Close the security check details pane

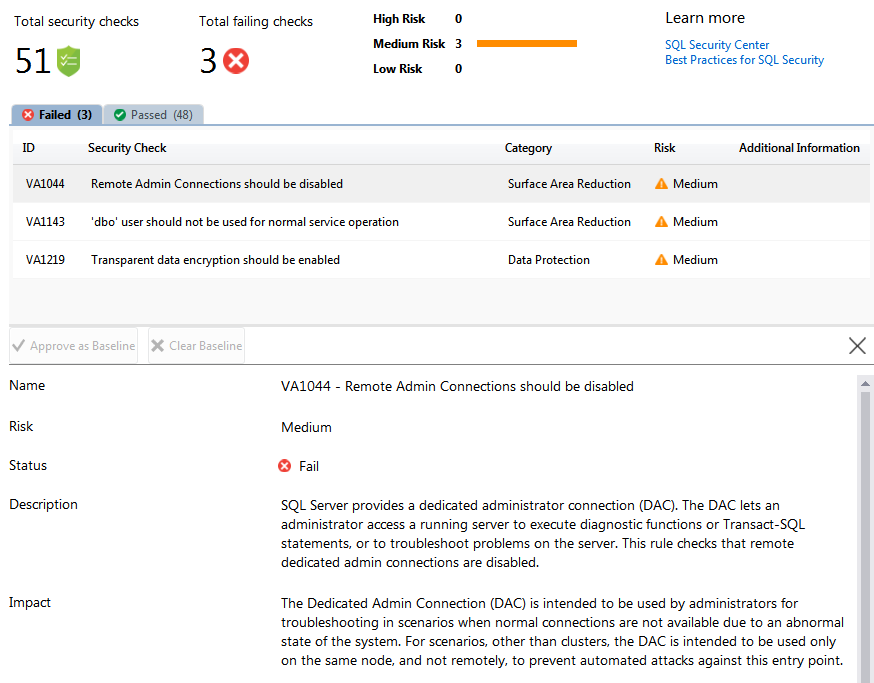pyautogui.click(x=857, y=345)
